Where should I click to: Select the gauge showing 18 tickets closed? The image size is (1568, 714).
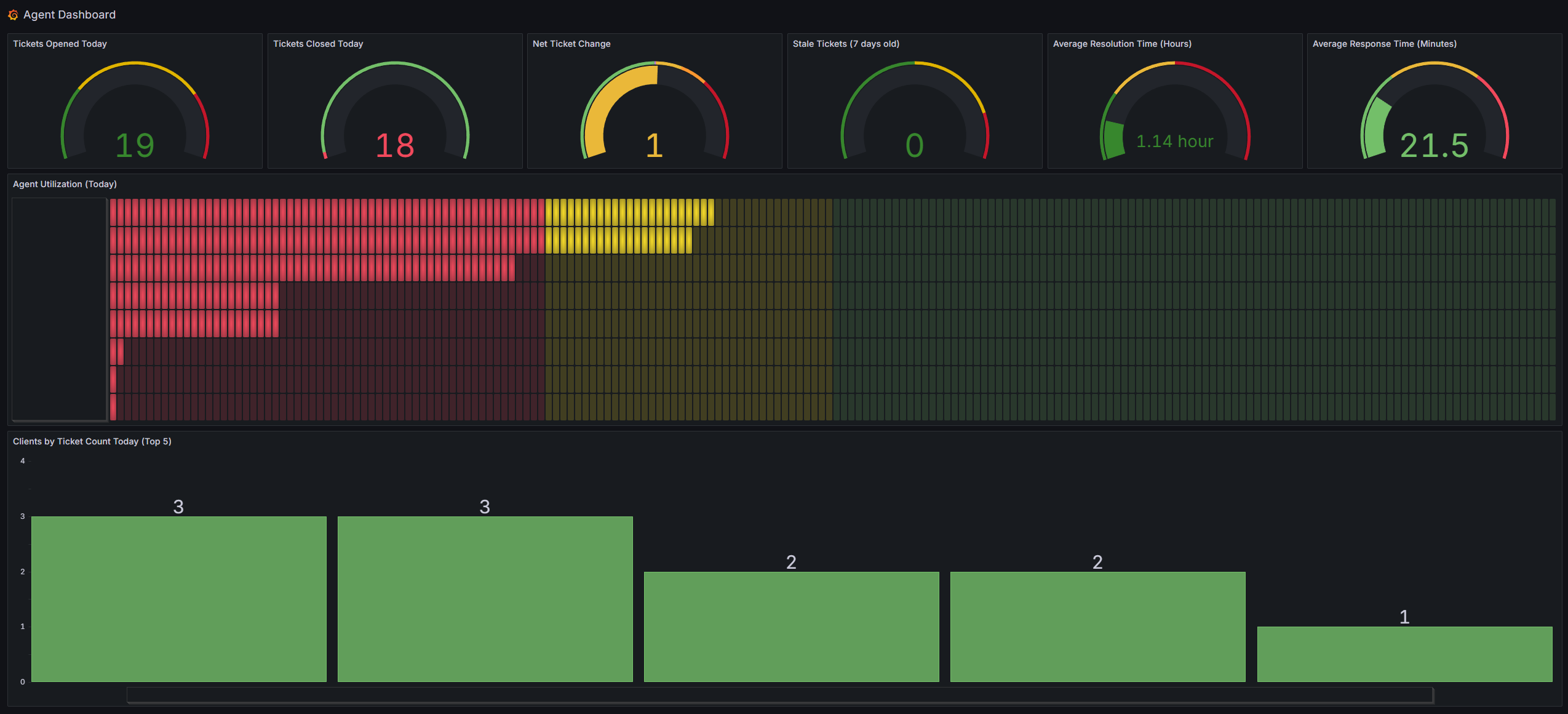(394, 144)
